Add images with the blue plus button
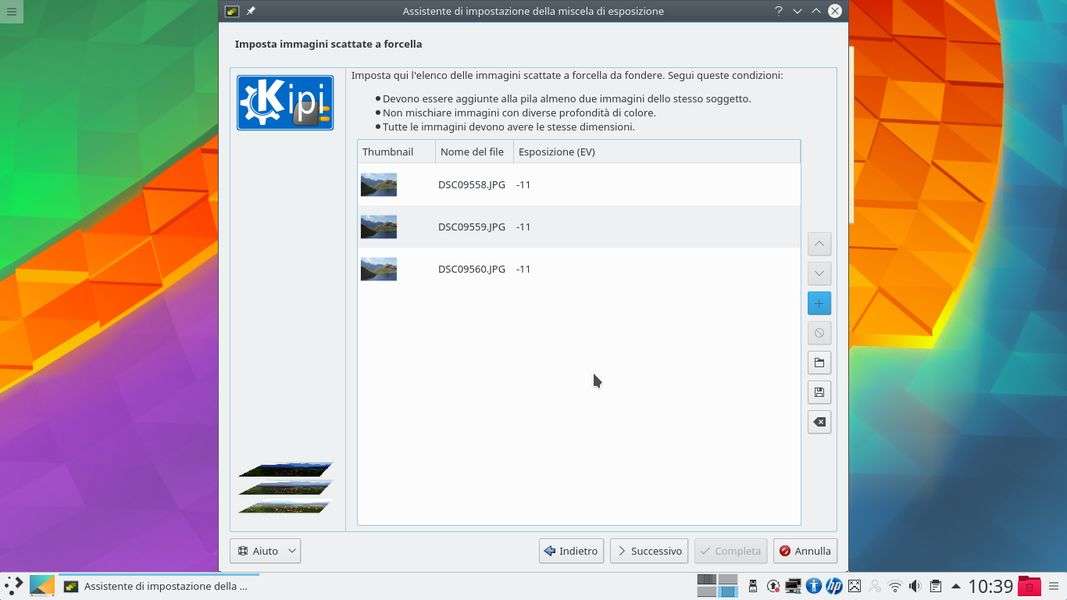This screenshot has width=1067, height=600. pos(819,303)
